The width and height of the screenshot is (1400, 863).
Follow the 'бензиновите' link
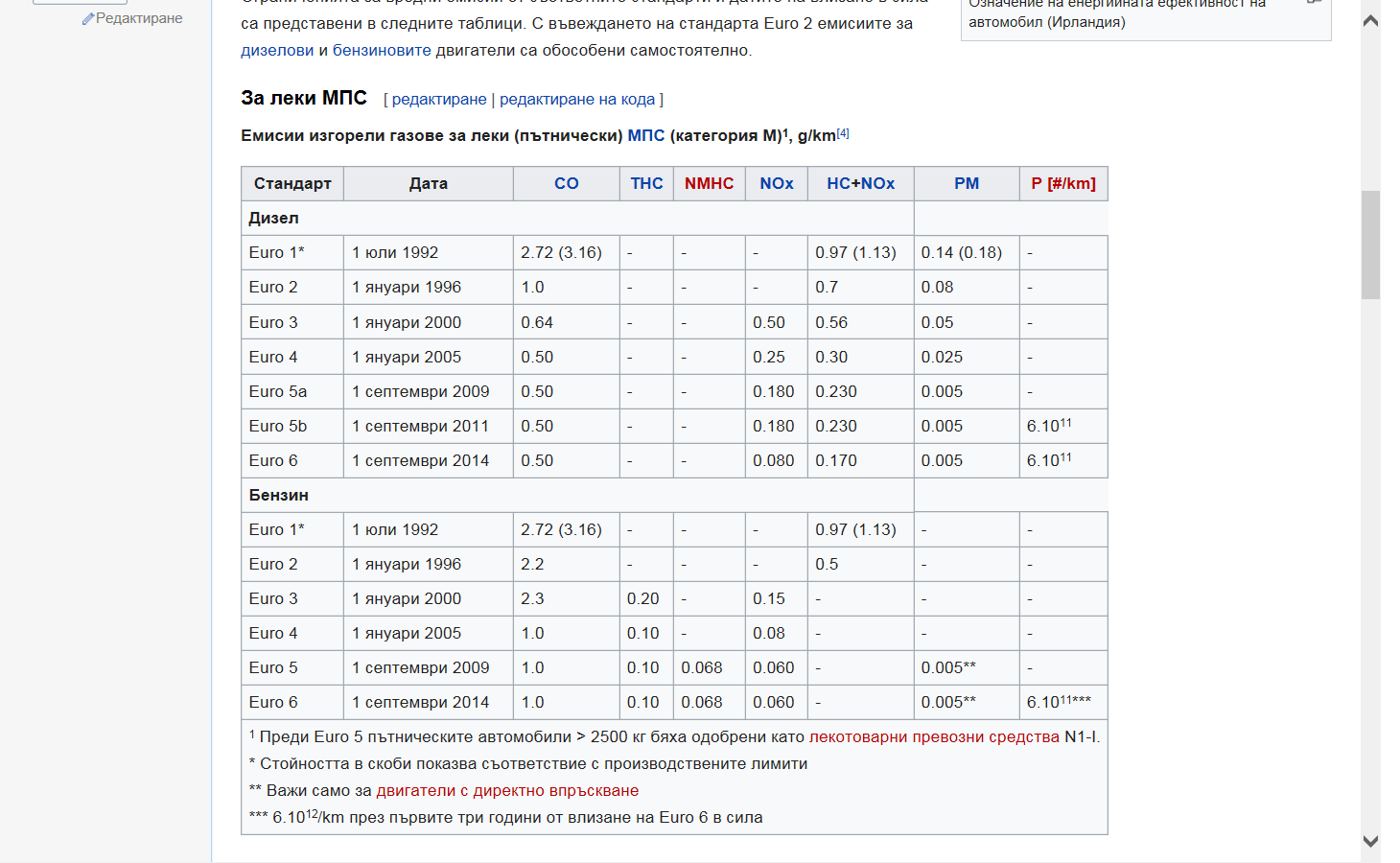click(382, 50)
